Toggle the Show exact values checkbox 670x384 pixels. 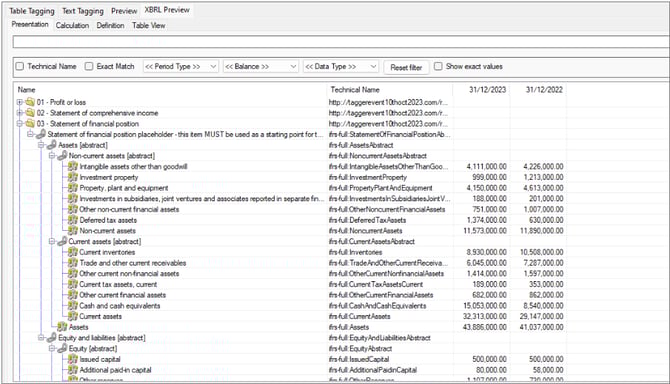[x=438, y=66]
